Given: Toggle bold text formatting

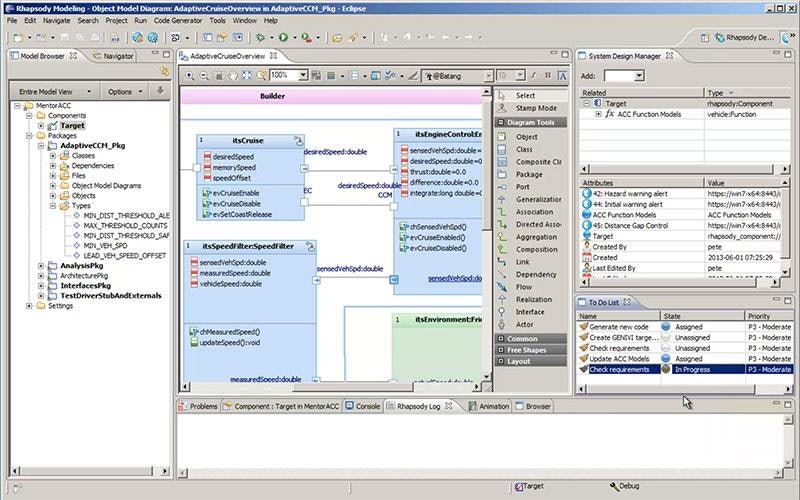Looking at the screenshot, I should pyautogui.click(x=548, y=76).
